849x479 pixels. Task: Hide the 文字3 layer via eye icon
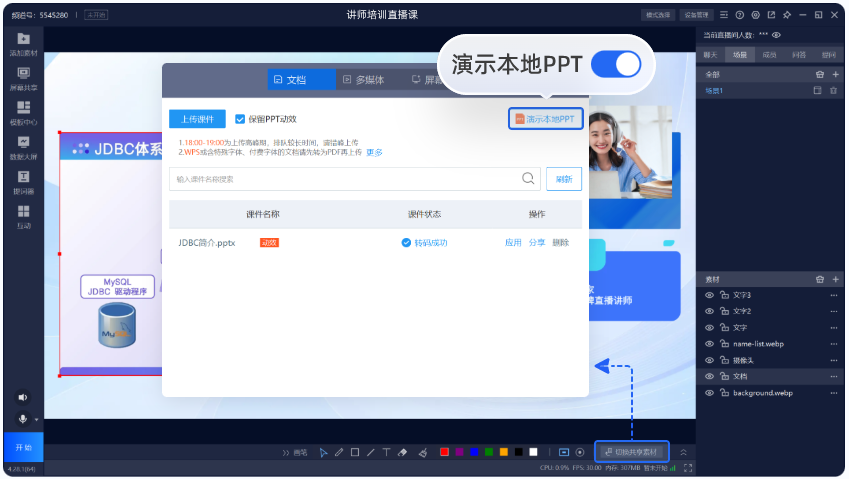point(709,295)
